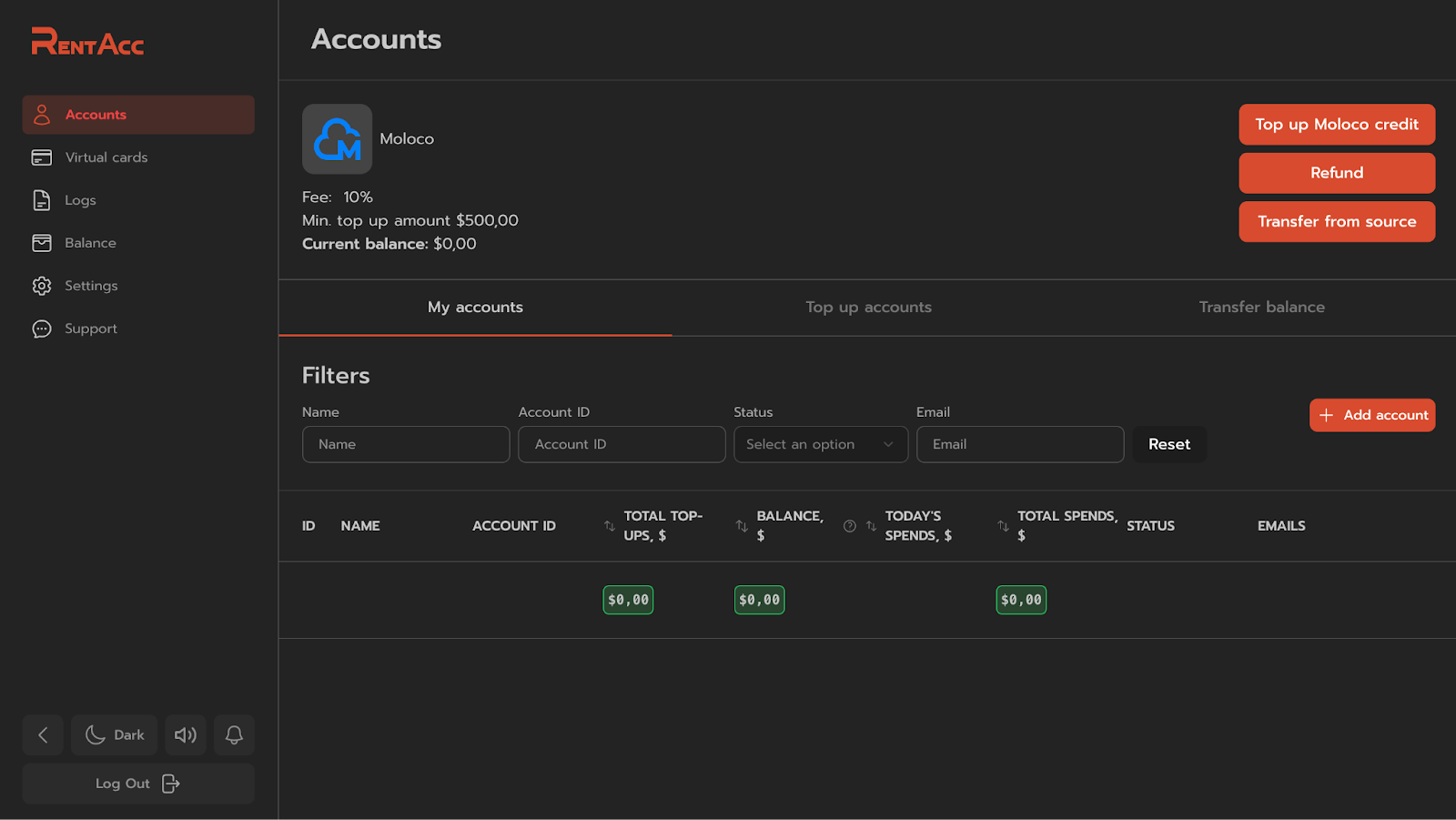
Task: Sort by Today's spends column arrows
Action: (x=871, y=526)
